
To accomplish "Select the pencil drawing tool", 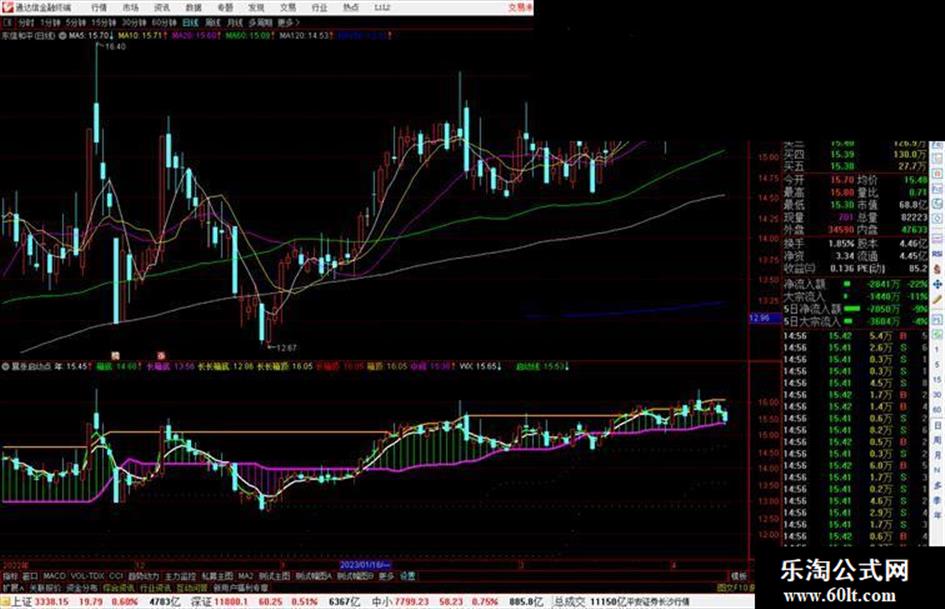I will coord(937,299).
